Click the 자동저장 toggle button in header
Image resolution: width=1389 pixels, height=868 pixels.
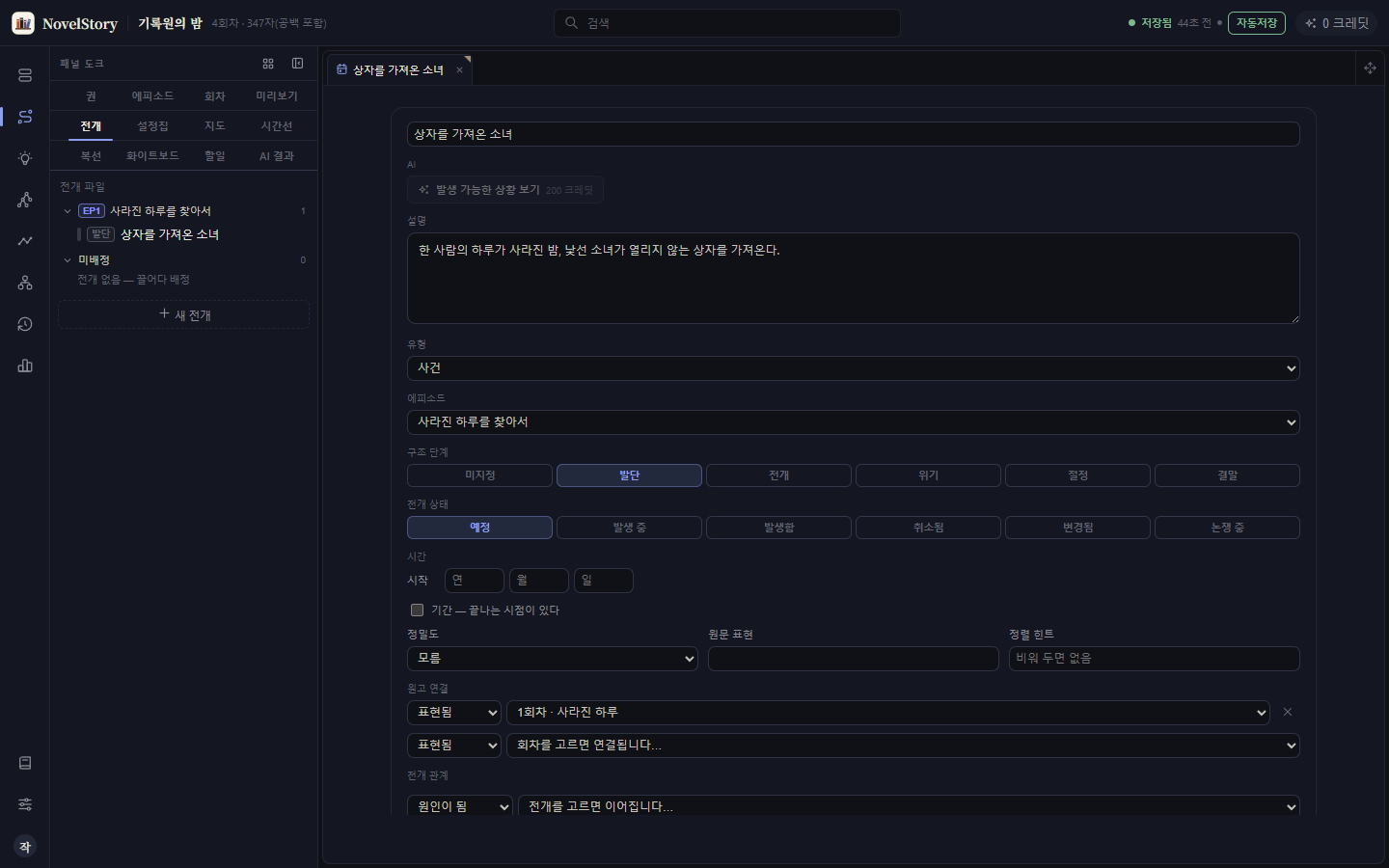pyautogui.click(x=1256, y=23)
